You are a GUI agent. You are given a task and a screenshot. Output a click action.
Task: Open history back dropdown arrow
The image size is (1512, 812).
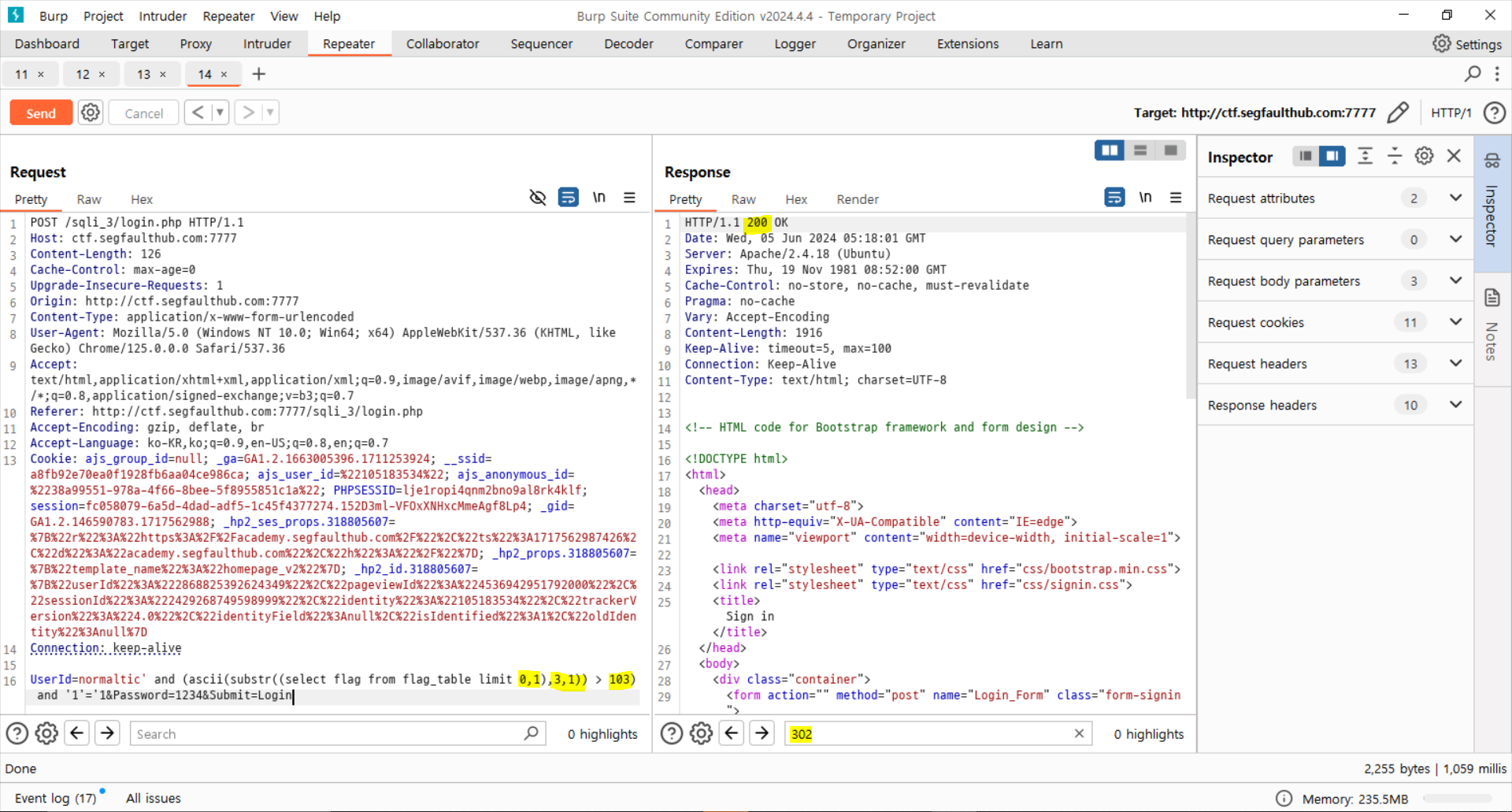(x=220, y=113)
